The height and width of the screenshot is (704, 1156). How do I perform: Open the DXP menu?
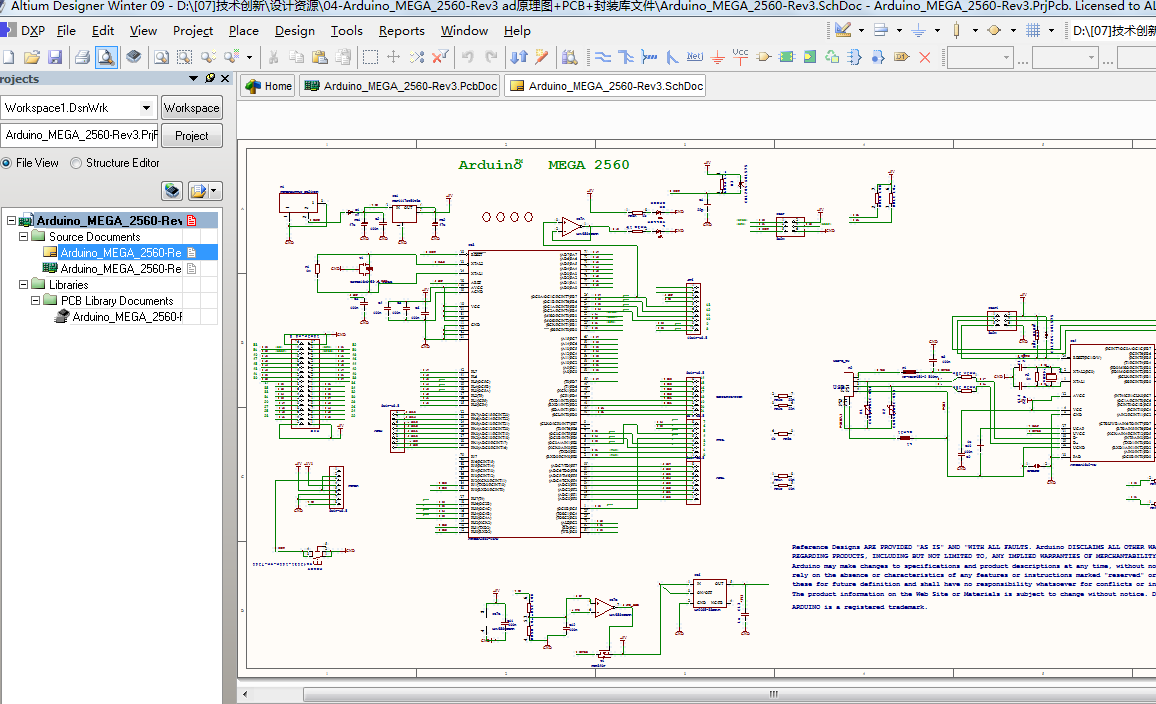click(x=32, y=31)
